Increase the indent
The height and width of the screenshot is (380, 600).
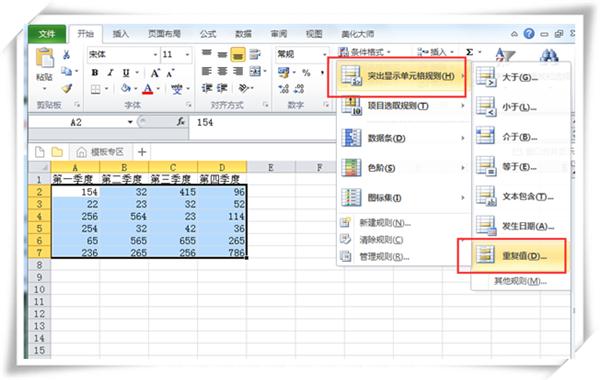[x=222, y=88]
